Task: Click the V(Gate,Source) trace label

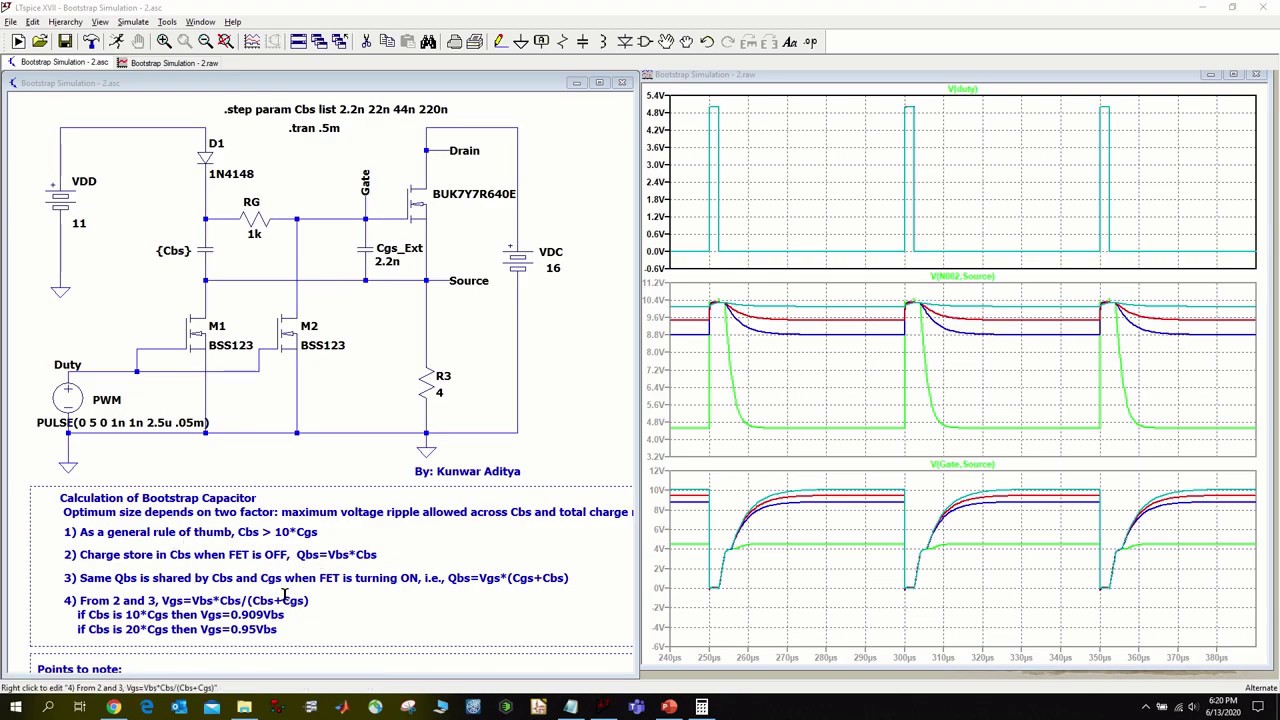Action: (962, 464)
